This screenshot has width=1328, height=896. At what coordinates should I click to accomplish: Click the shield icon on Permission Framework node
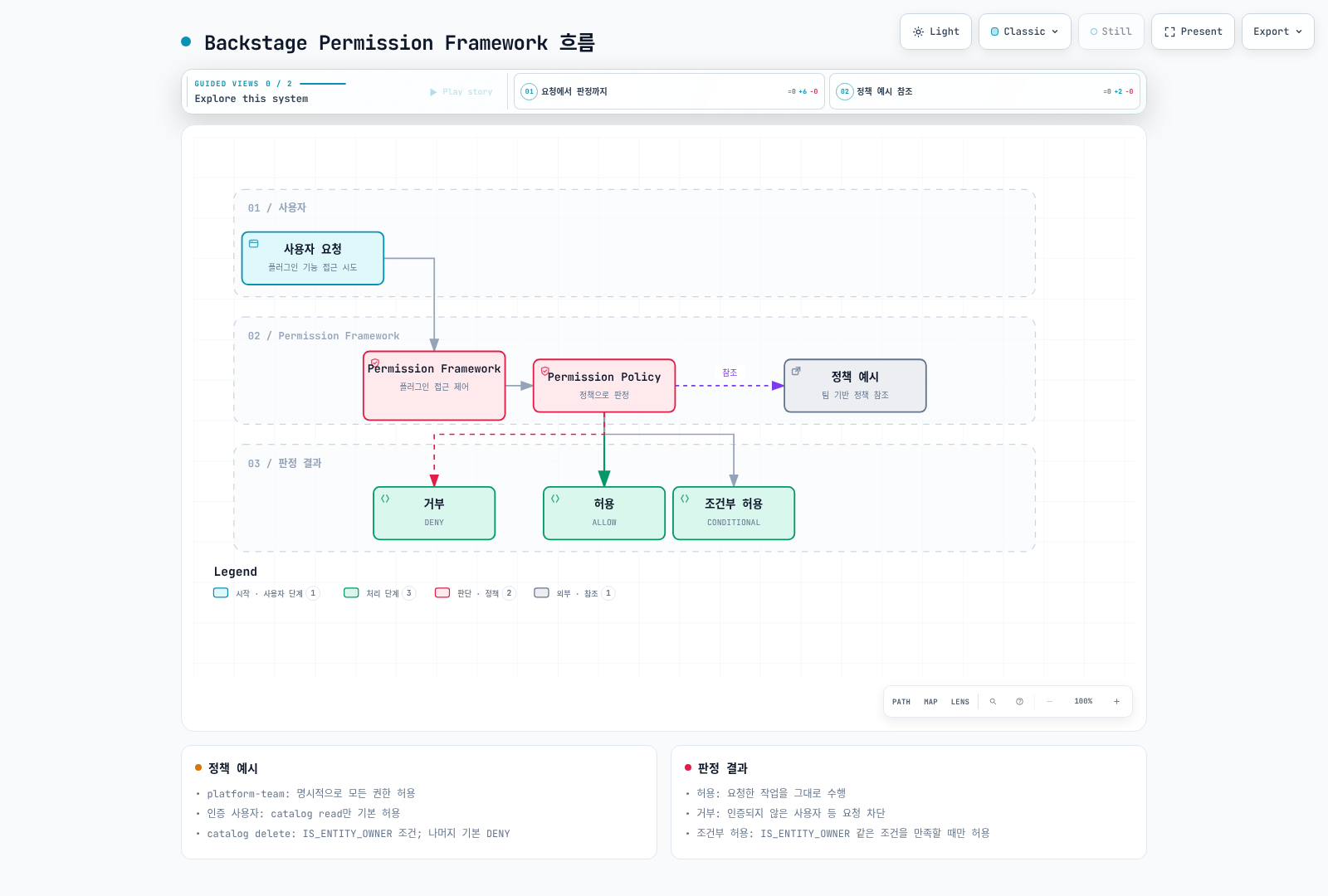tap(375, 363)
